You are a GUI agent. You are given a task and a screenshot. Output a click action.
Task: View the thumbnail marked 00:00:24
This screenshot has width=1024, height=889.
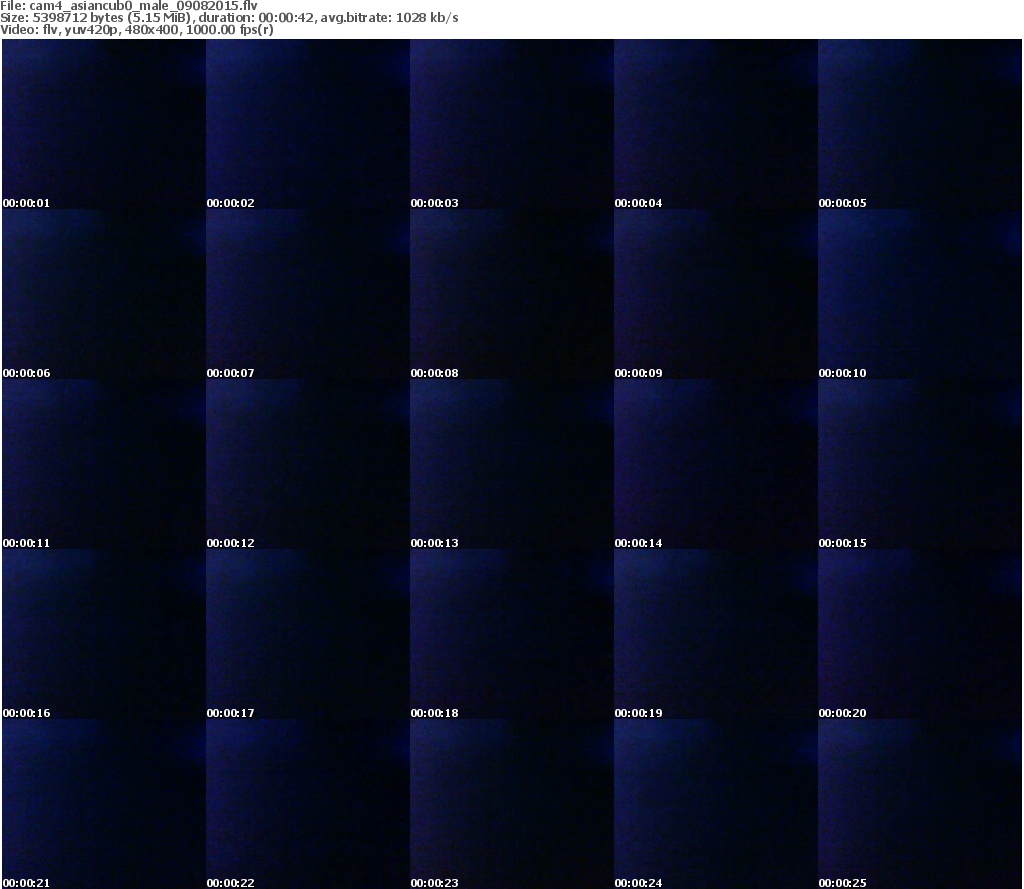tap(716, 803)
